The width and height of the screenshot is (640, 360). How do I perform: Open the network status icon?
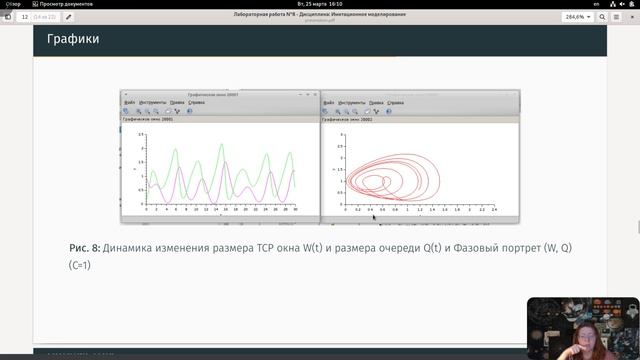click(x=613, y=4)
